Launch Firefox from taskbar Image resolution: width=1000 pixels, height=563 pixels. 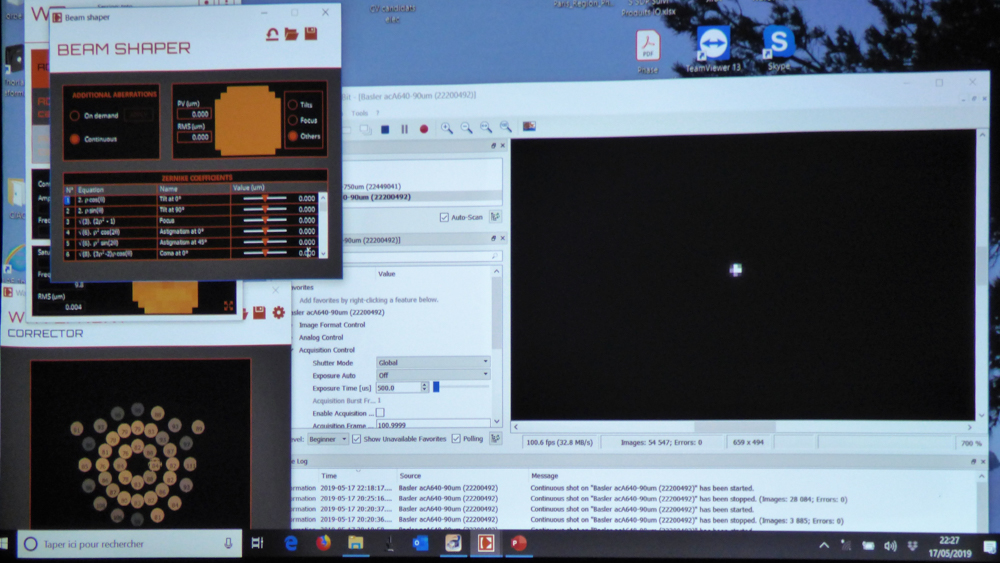point(323,543)
